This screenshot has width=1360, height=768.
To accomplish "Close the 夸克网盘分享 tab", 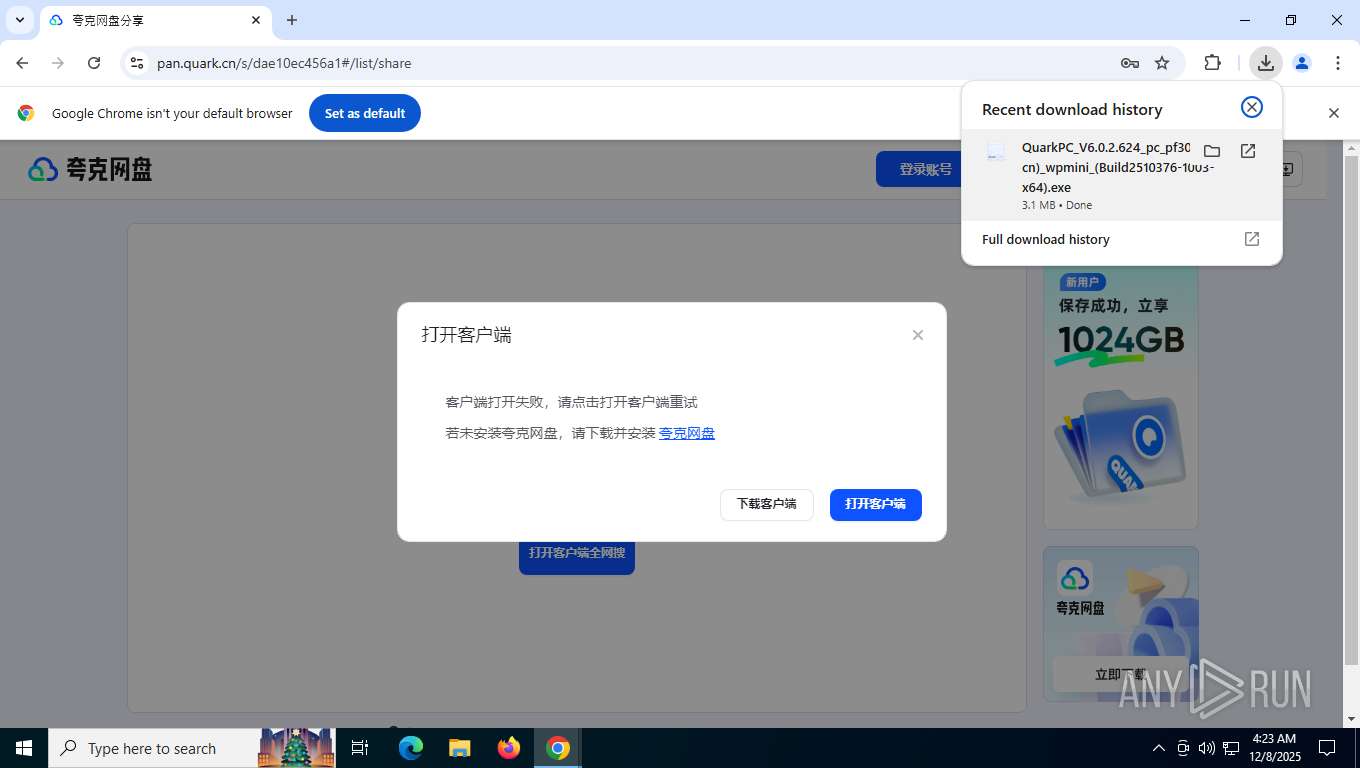I will coord(256,20).
